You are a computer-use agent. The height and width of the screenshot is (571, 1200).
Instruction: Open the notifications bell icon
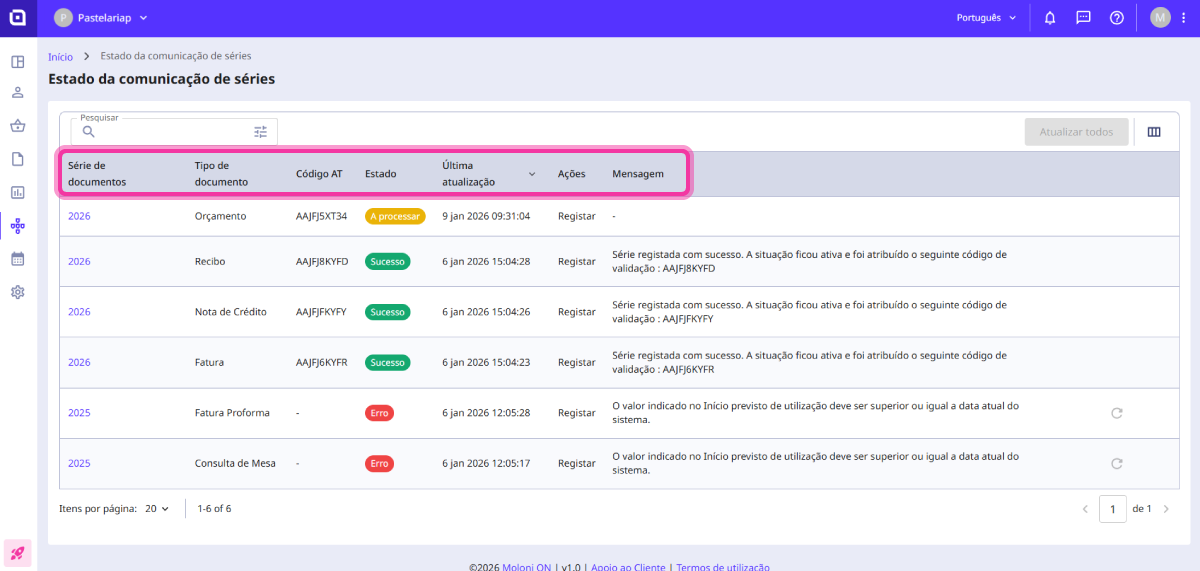(1050, 18)
